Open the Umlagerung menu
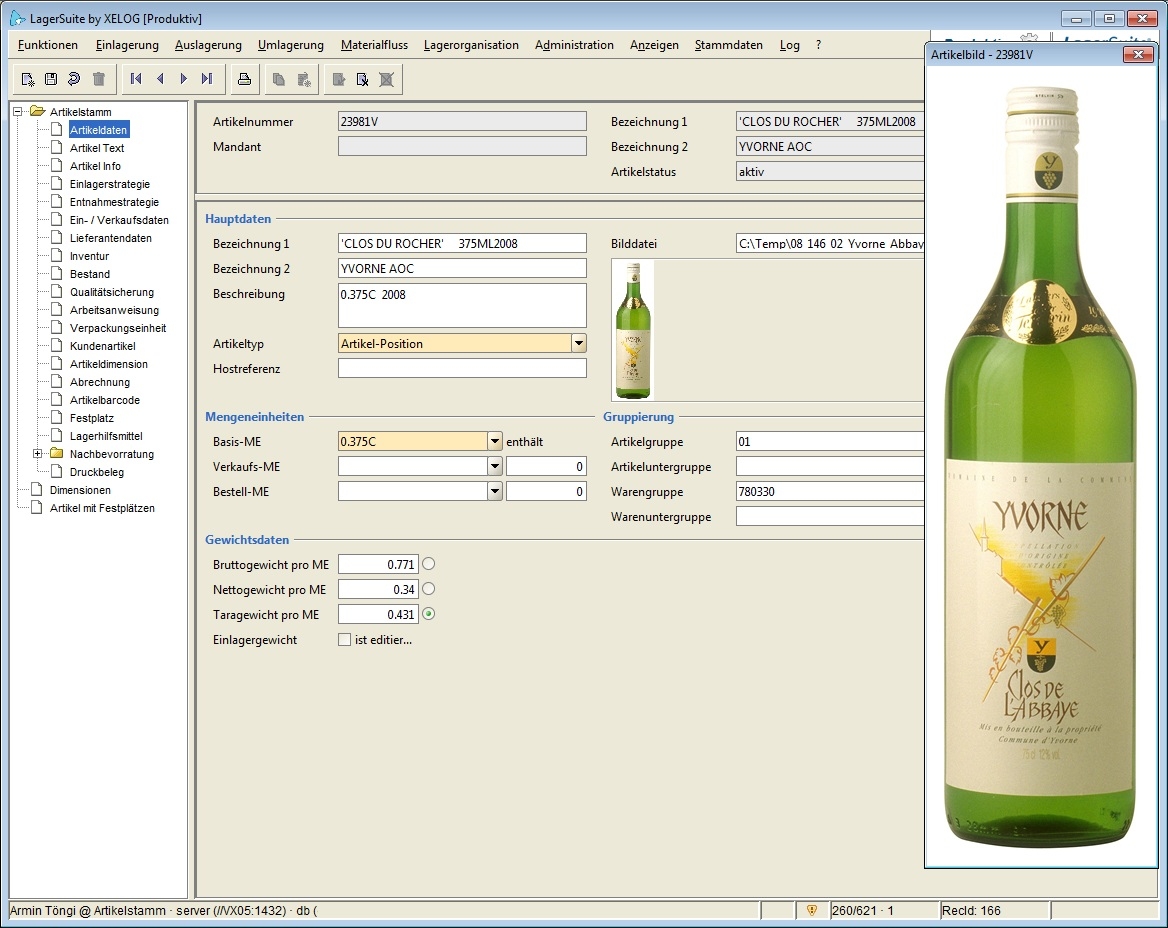The image size is (1168, 928). coord(291,45)
